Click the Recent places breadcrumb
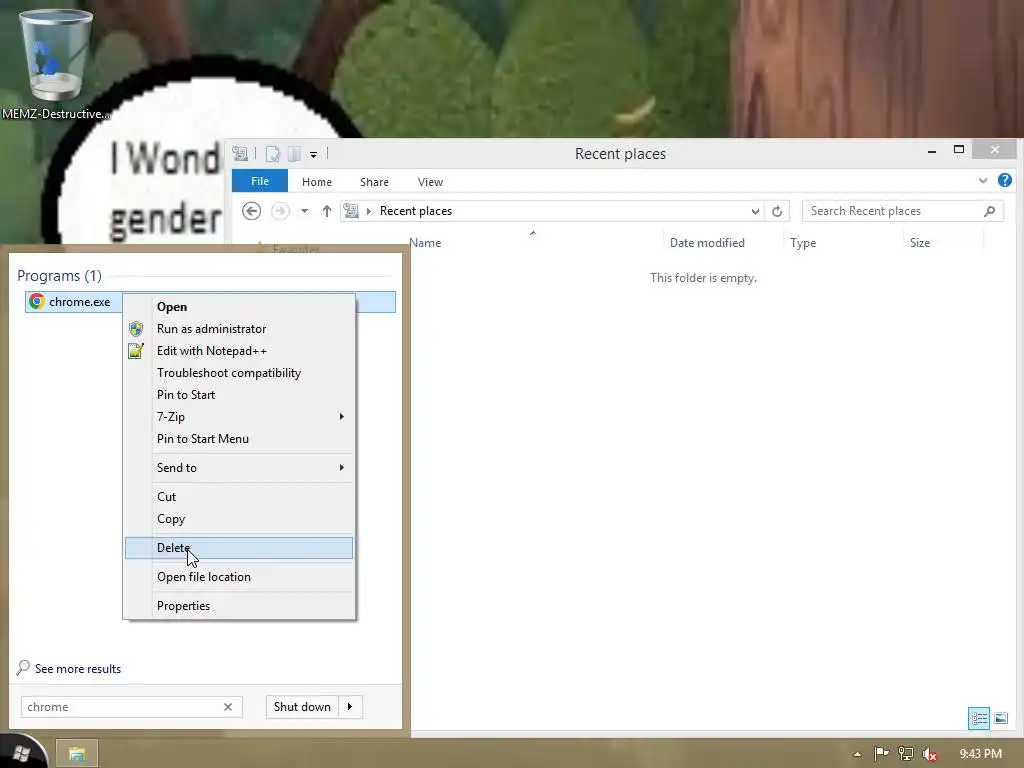This screenshot has height=768, width=1024. (416, 211)
